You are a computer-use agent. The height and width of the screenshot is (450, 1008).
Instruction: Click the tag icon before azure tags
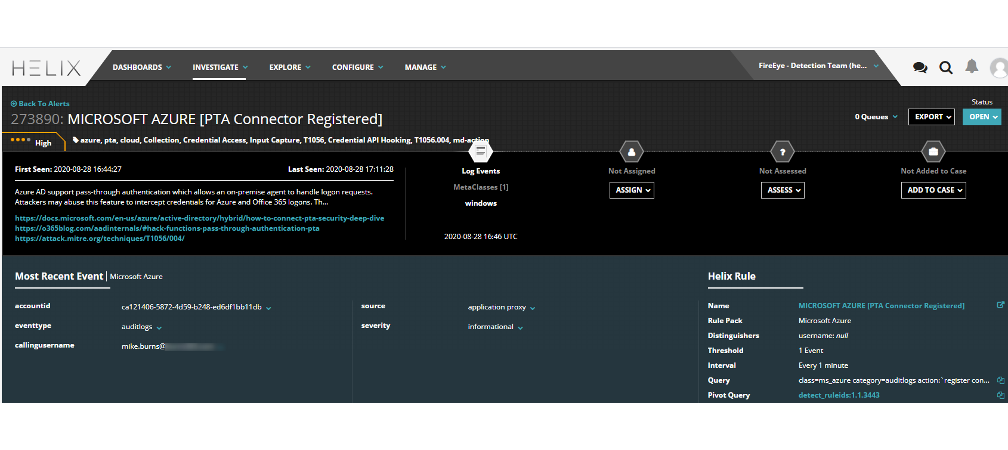tap(76, 140)
